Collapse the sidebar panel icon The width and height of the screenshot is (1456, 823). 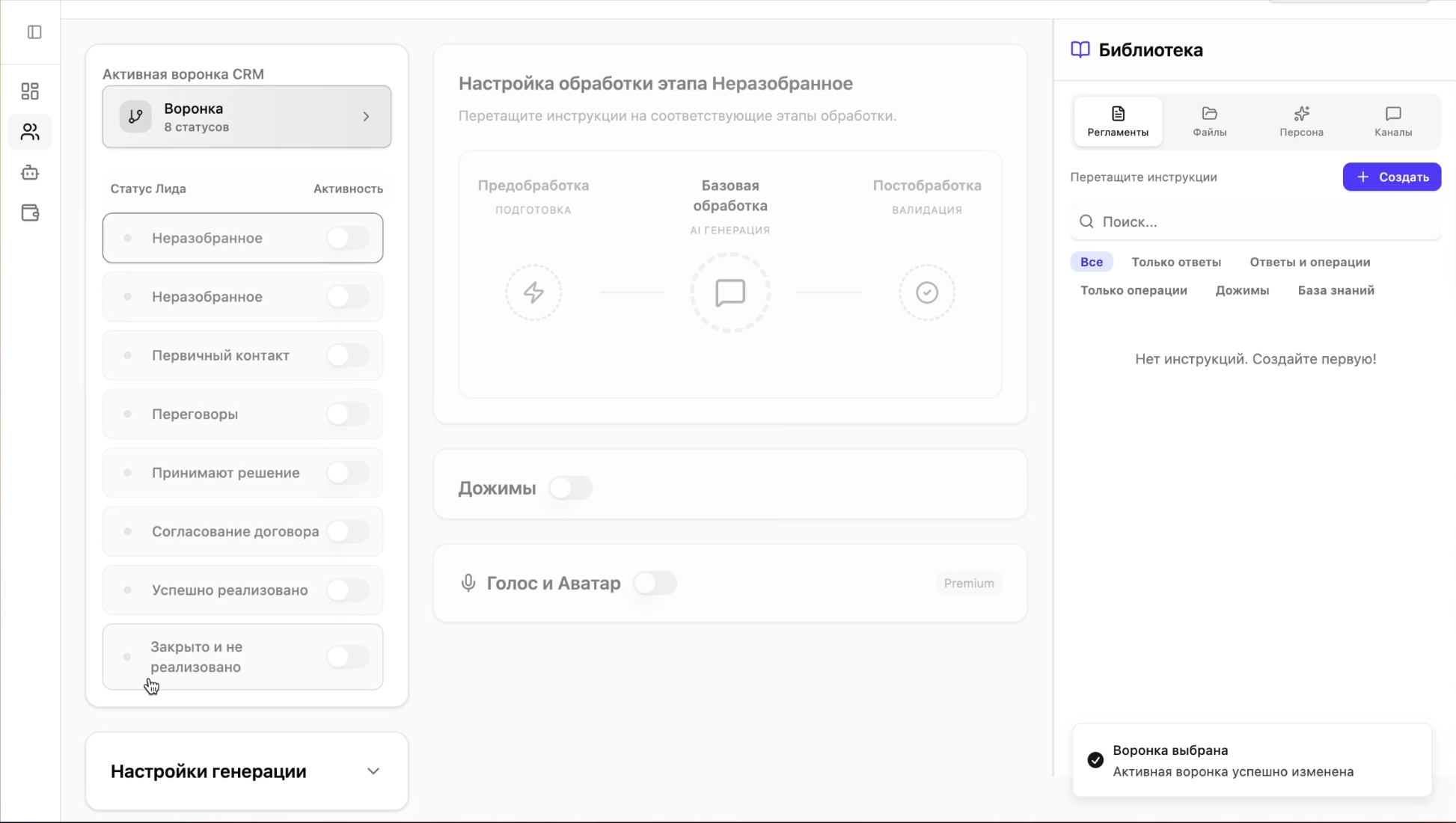click(x=34, y=32)
